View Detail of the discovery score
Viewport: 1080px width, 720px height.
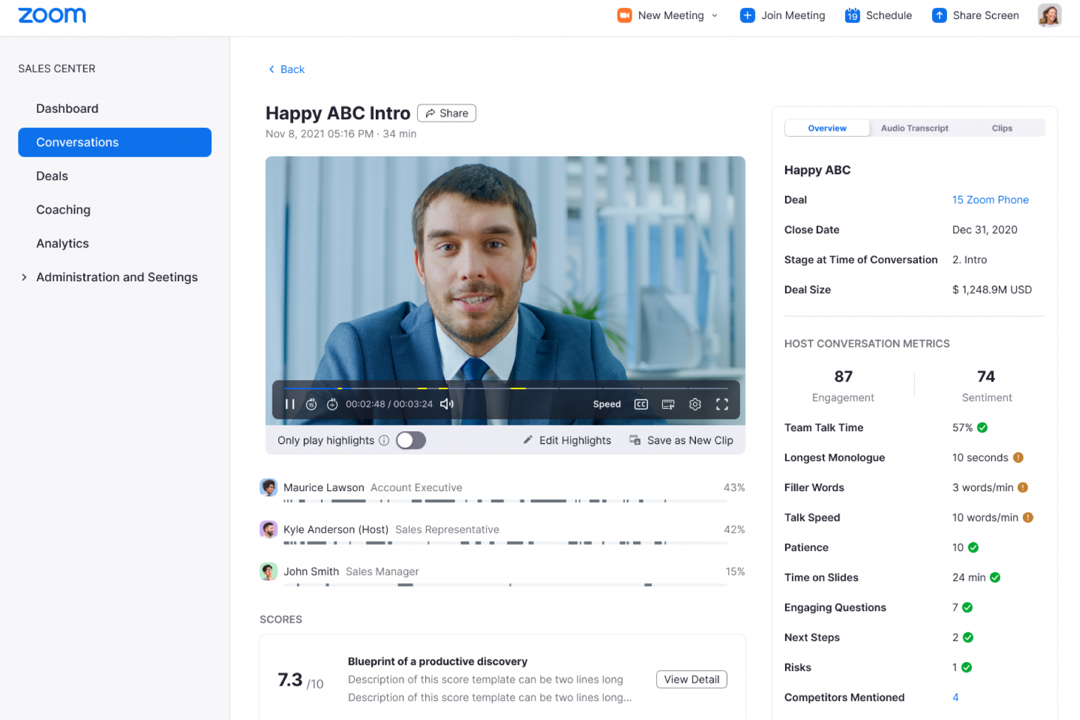click(691, 679)
